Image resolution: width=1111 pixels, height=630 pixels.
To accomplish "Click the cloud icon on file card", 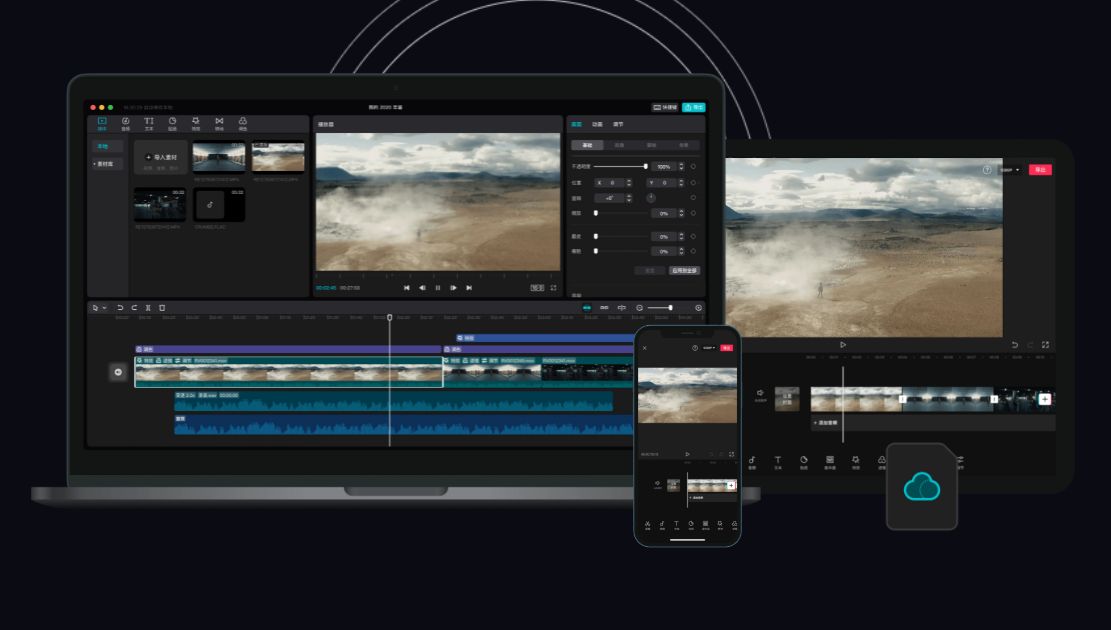I will click(921, 487).
